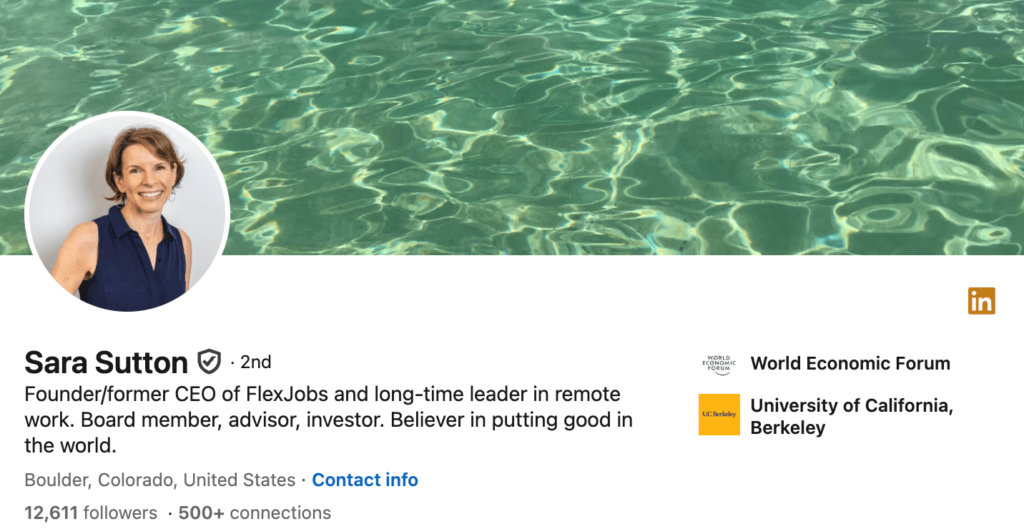
Task: Click the yellow UC Berkeley logo
Action: [719, 415]
